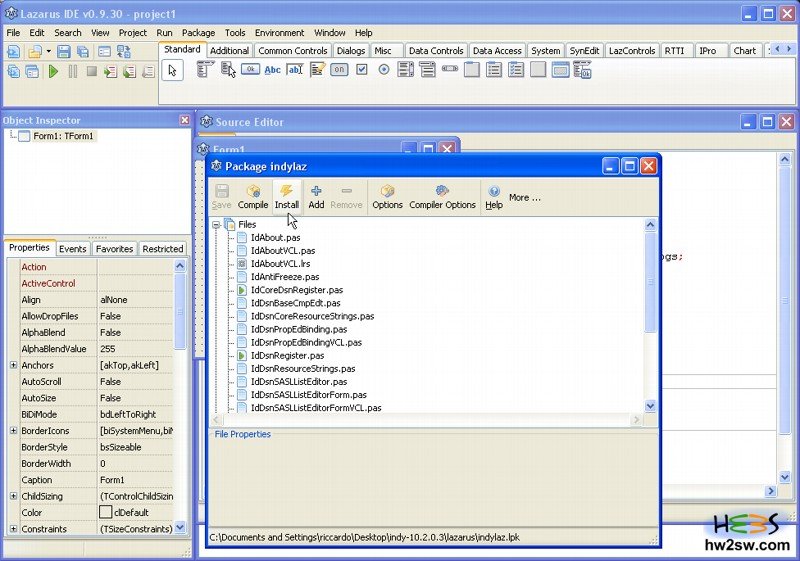Image resolution: width=800 pixels, height=561 pixels.
Task: Click the package file list vertical scrollbar
Action: tap(650, 315)
